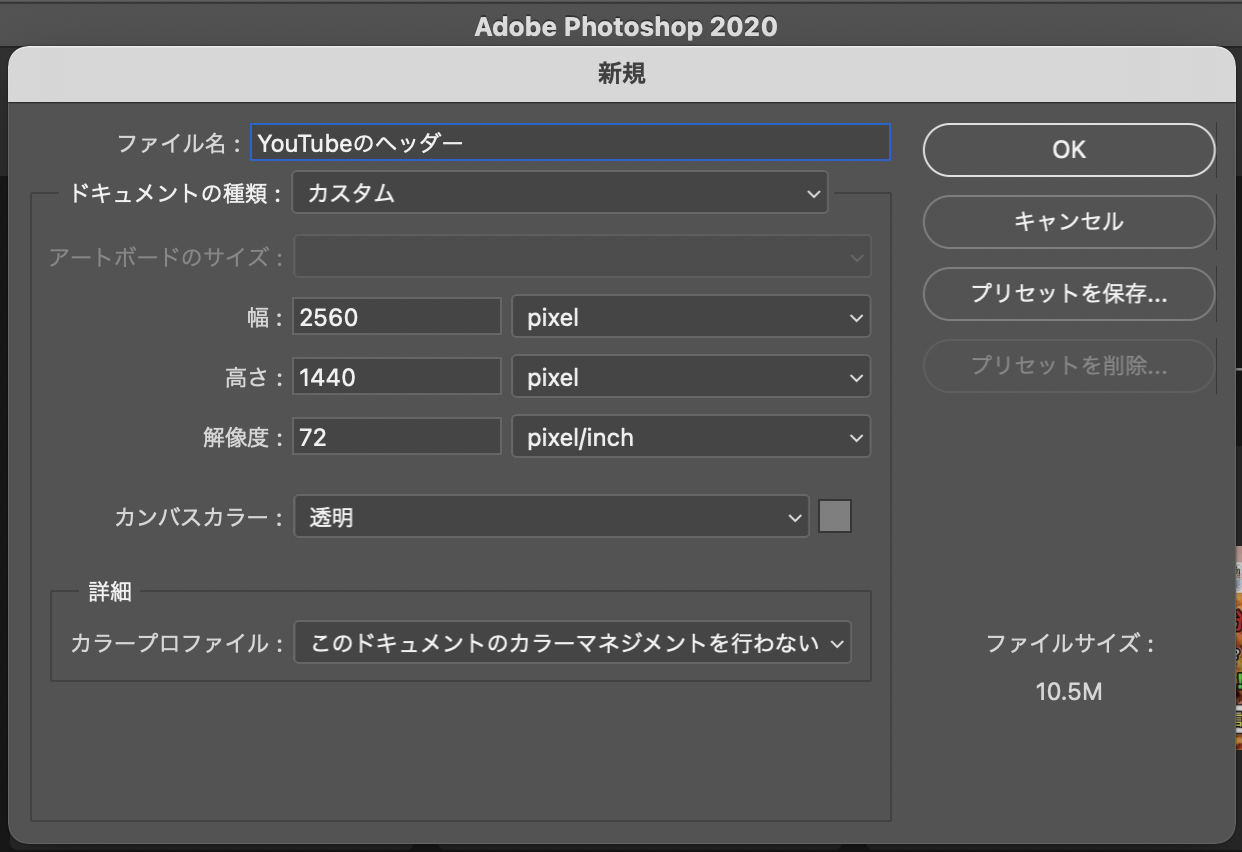Screen dimensions: 1242x852
Task: Click the chevron on the canvas color dropdown
Action: 795,516
